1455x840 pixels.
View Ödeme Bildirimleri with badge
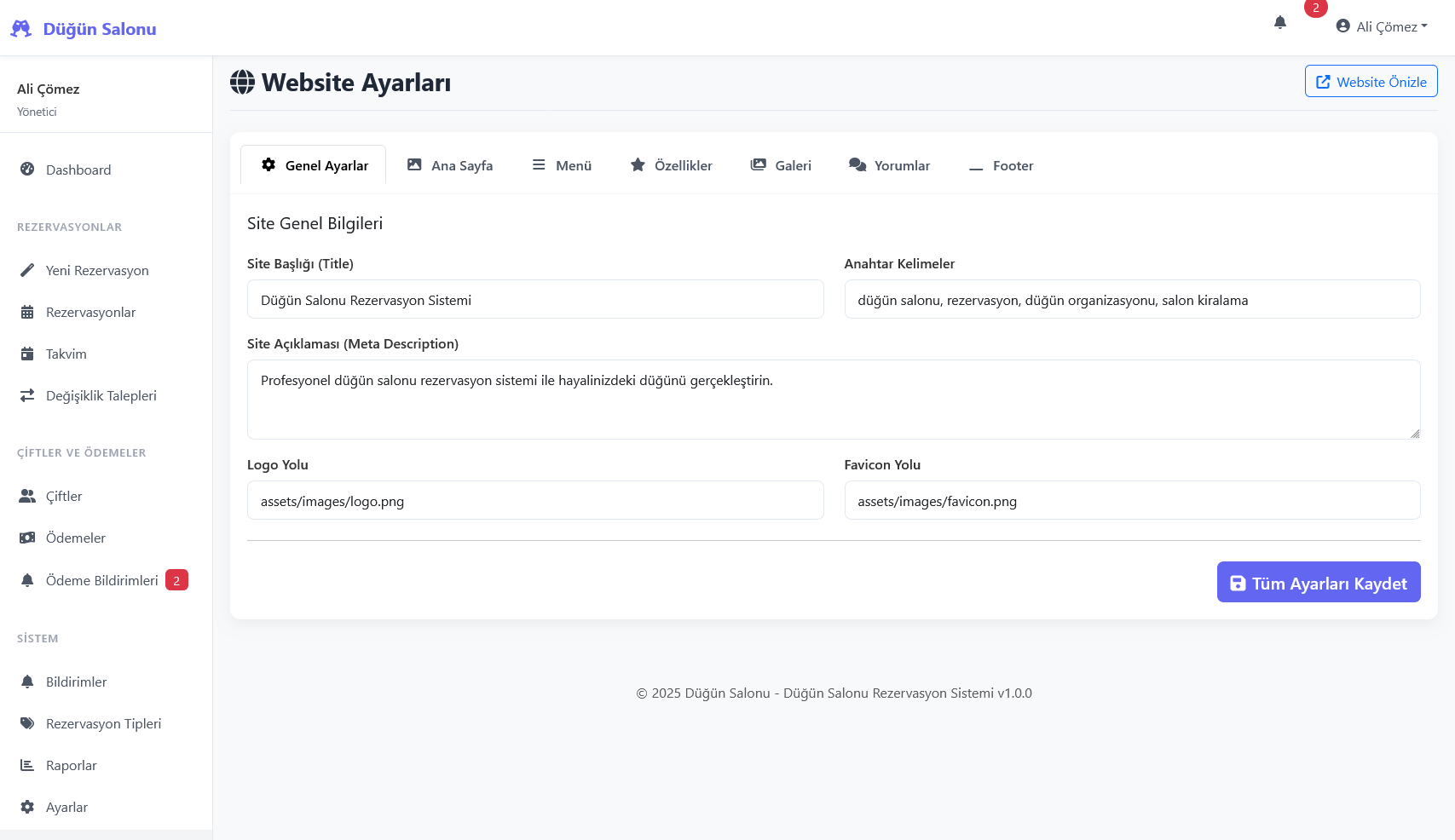pos(101,580)
